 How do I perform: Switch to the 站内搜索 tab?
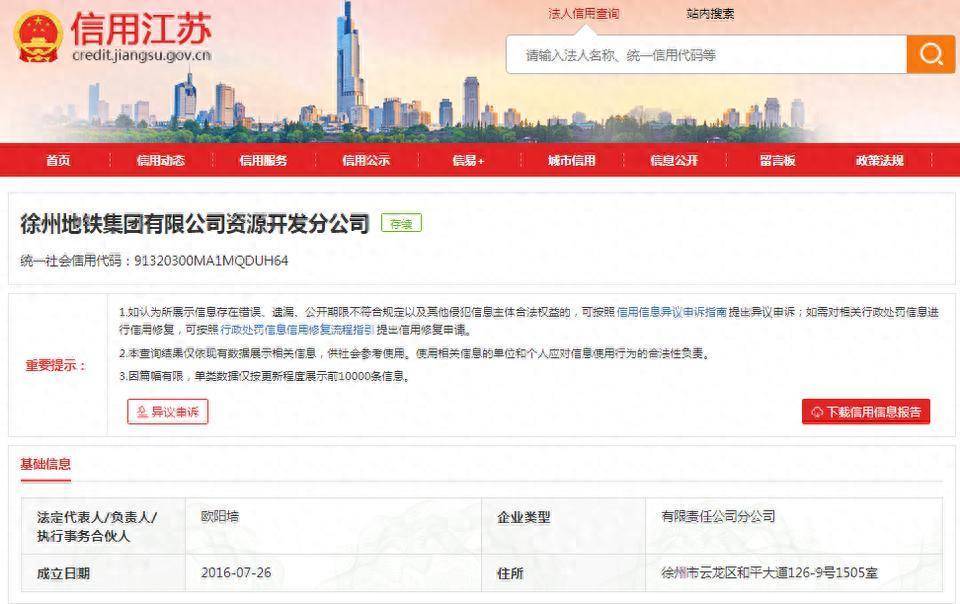(x=710, y=14)
